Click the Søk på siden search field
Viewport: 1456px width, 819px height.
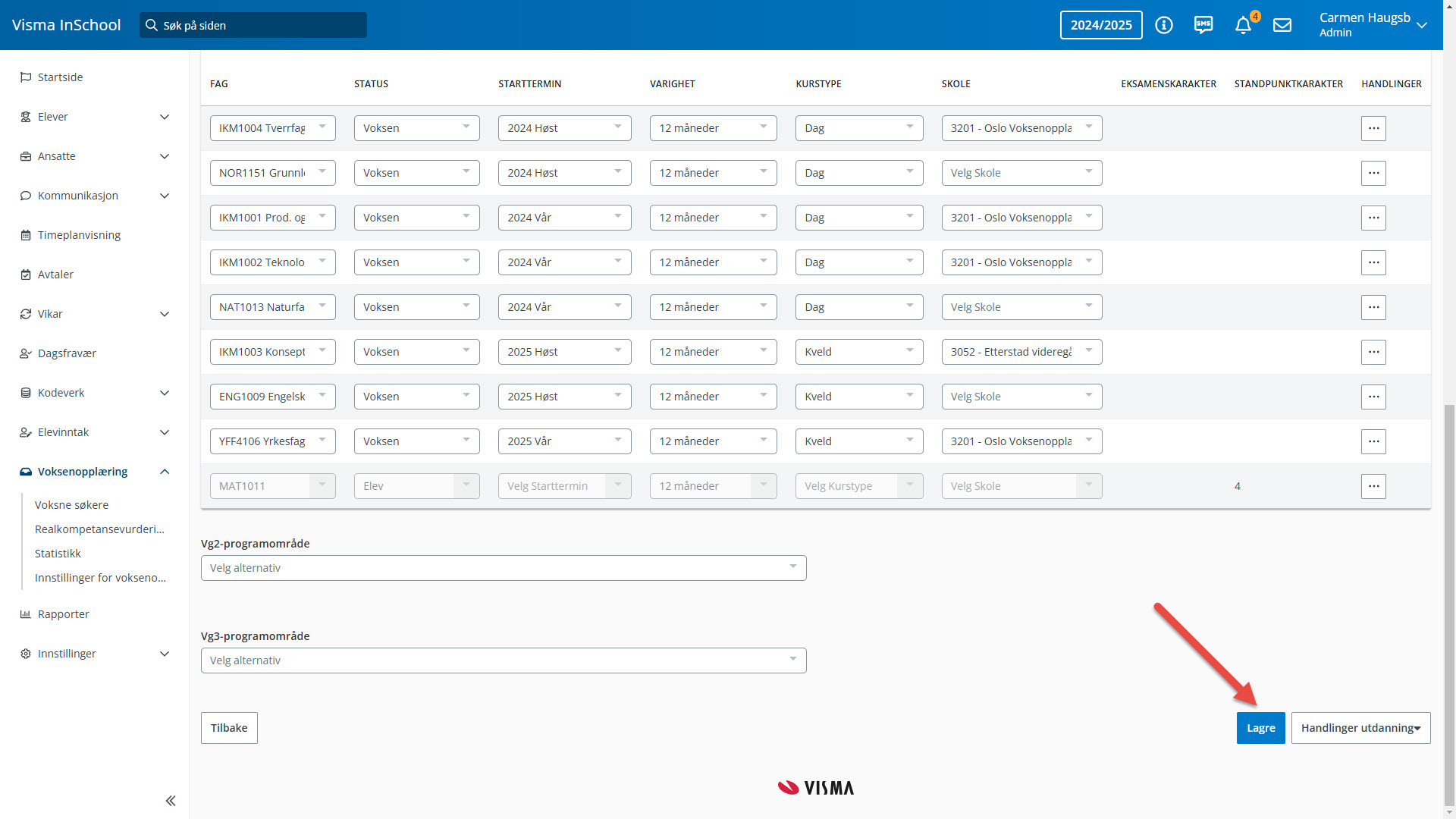pyautogui.click(x=253, y=25)
